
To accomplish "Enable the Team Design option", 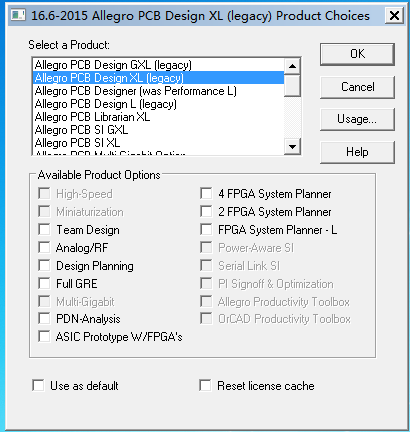I will (x=44, y=229).
